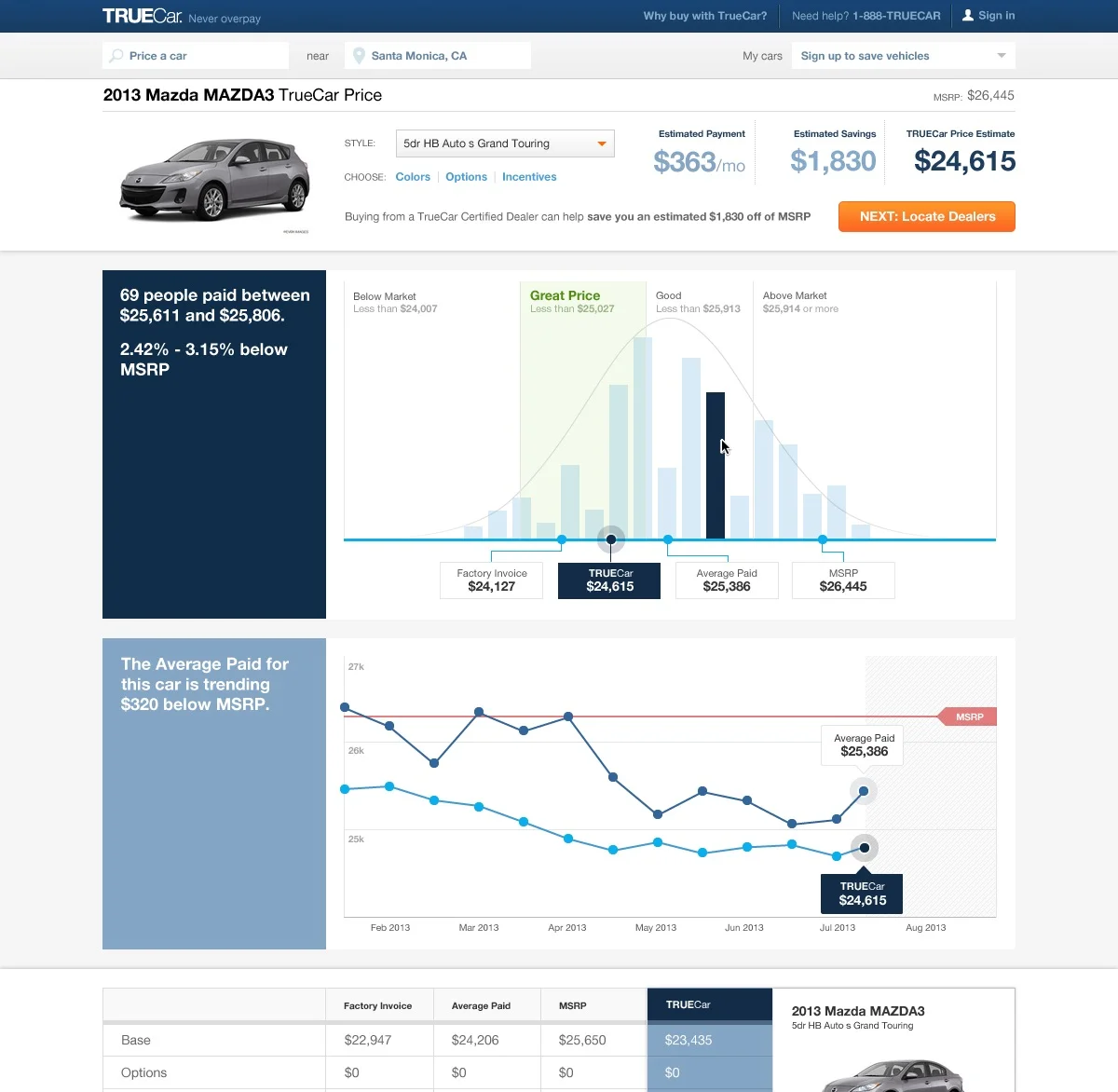Click the TrueCar price dot on histogram axis

point(611,539)
